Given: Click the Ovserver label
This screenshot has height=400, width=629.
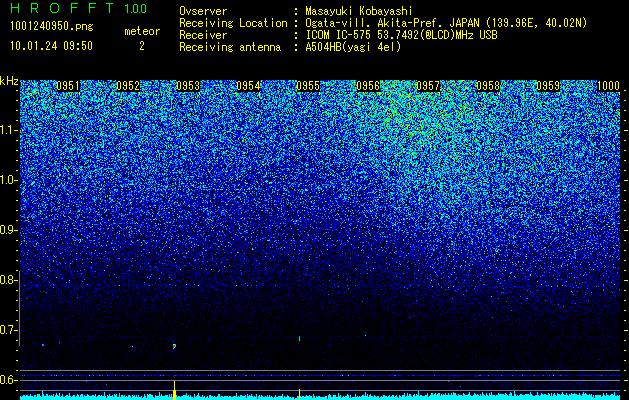Looking at the screenshot, I should (x=203, y=11).
